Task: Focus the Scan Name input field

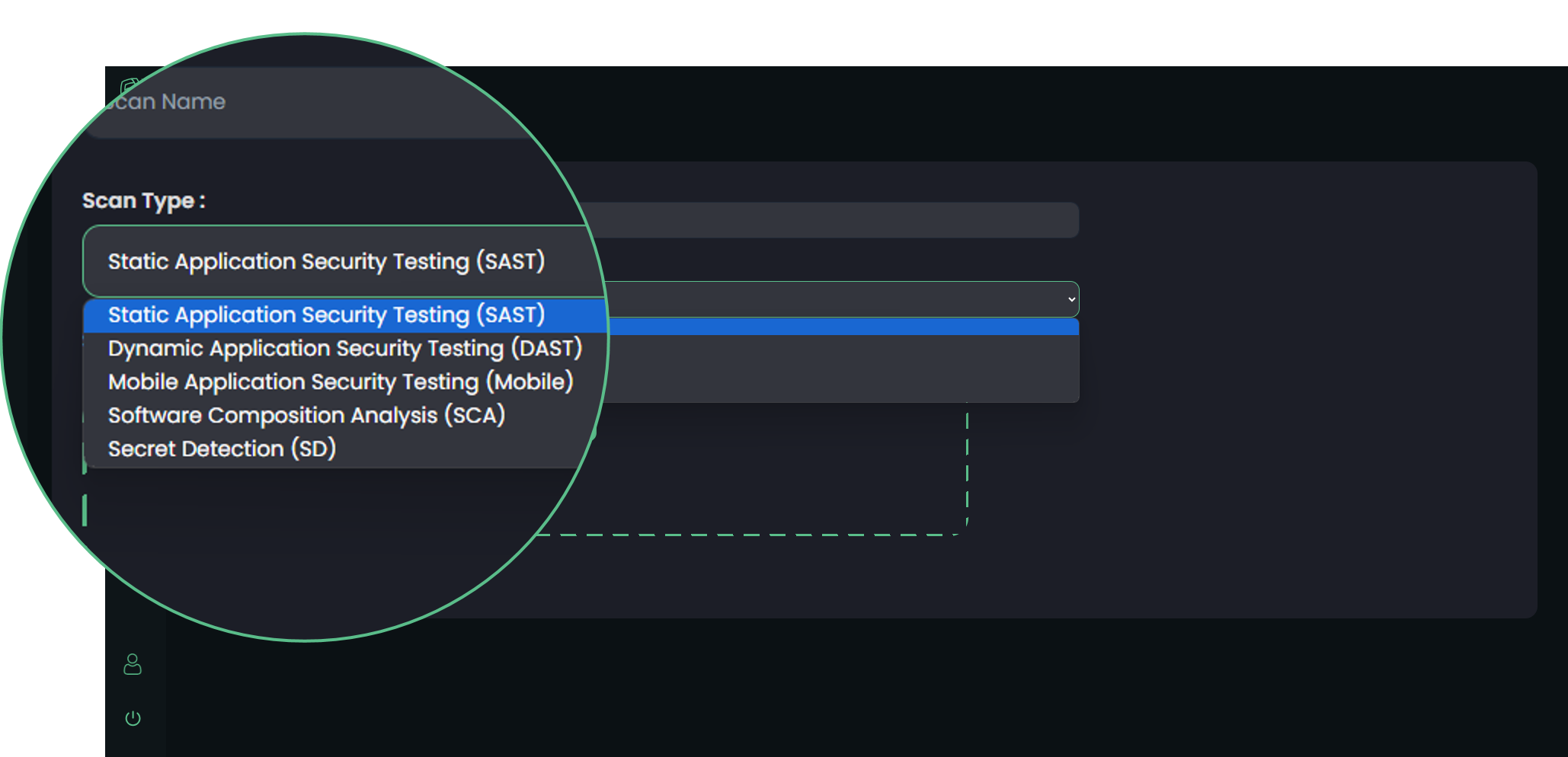Action: pos(305,102)
